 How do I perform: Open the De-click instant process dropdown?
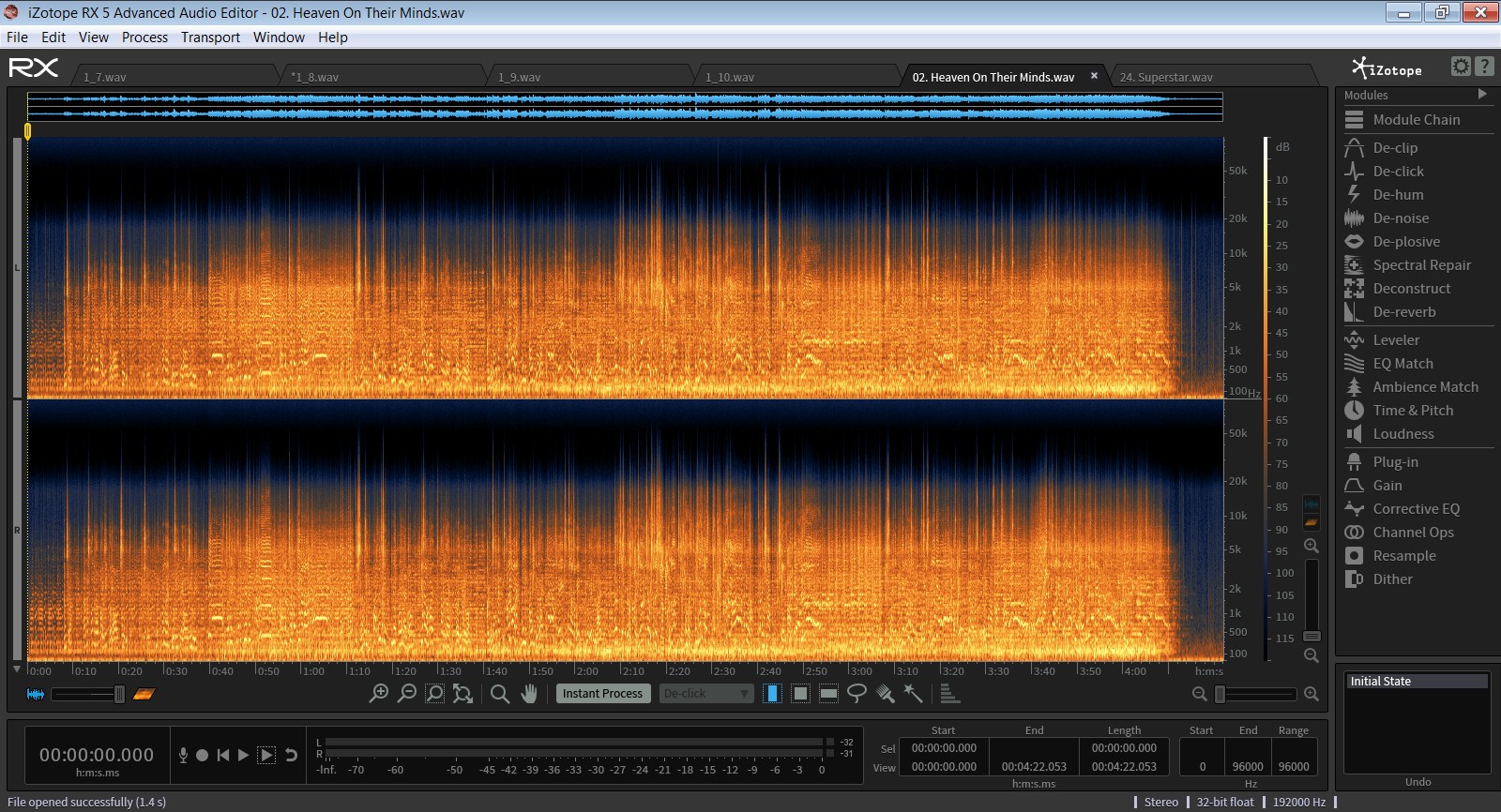[706, 694]
